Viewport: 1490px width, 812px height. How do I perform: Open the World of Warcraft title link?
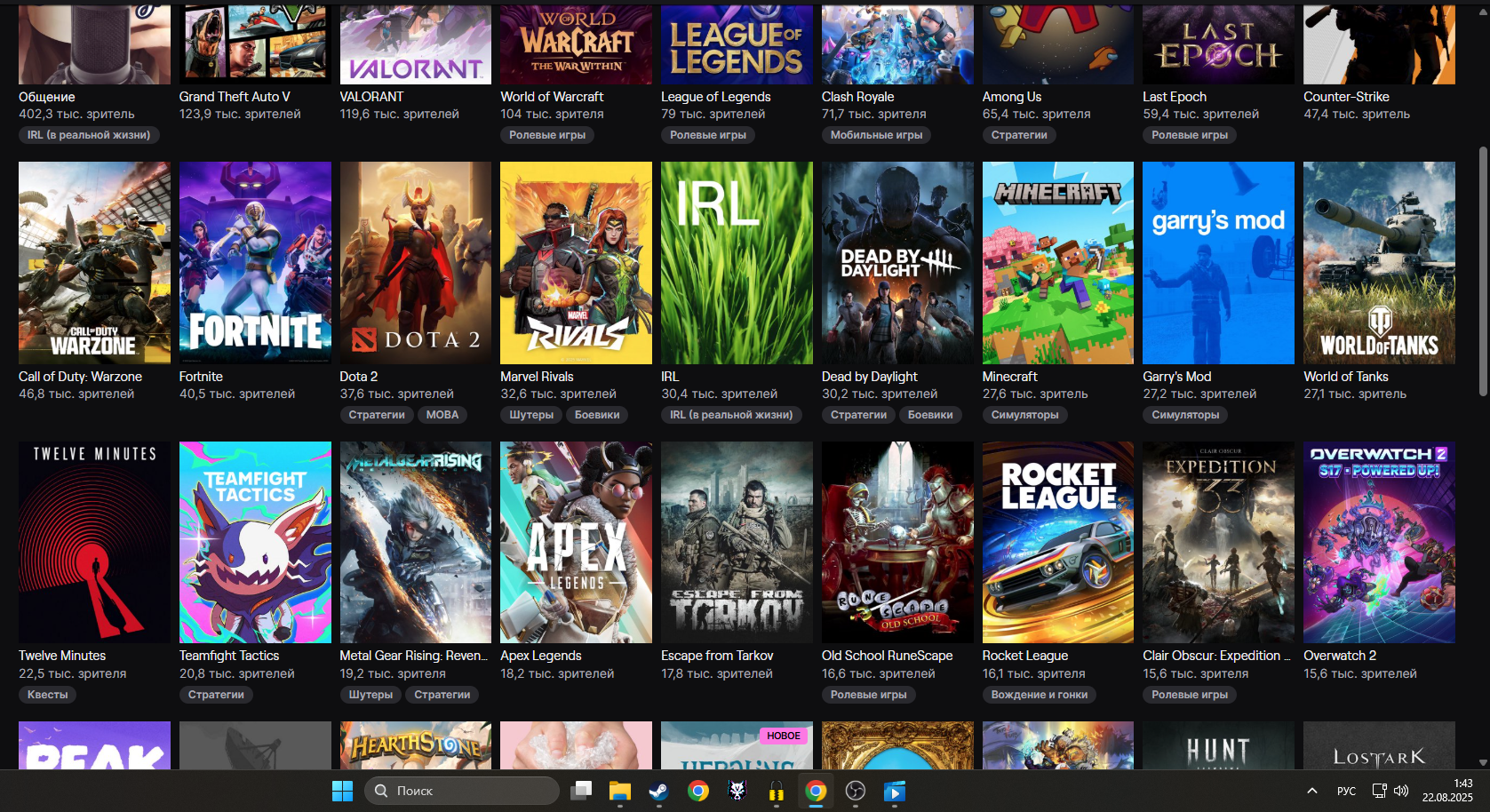click(x=552, y=97)
